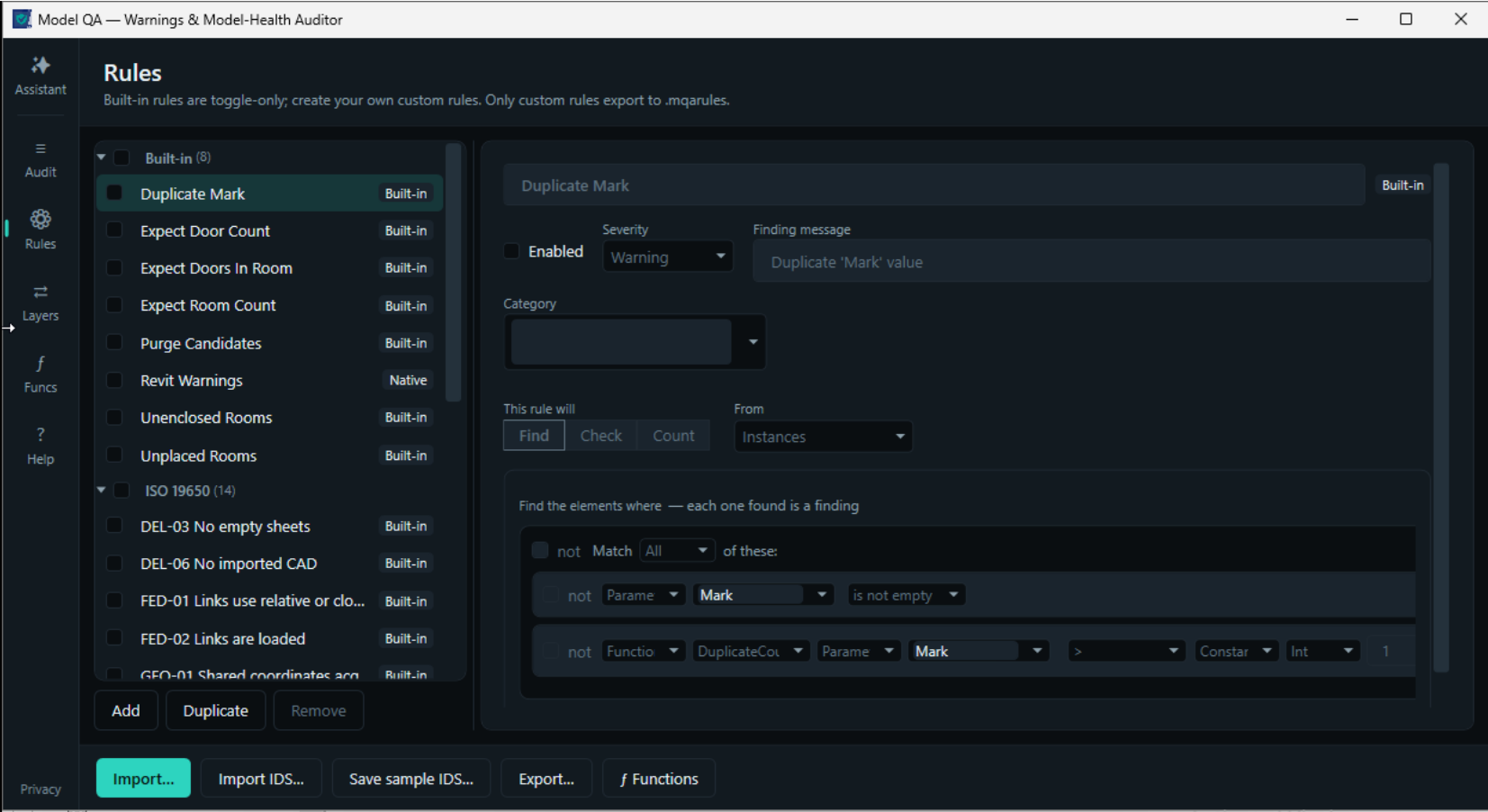Collapse the Built-in rules group
Image resolution: width=1488 pixels, height=812 pixels.
[101, 158]
